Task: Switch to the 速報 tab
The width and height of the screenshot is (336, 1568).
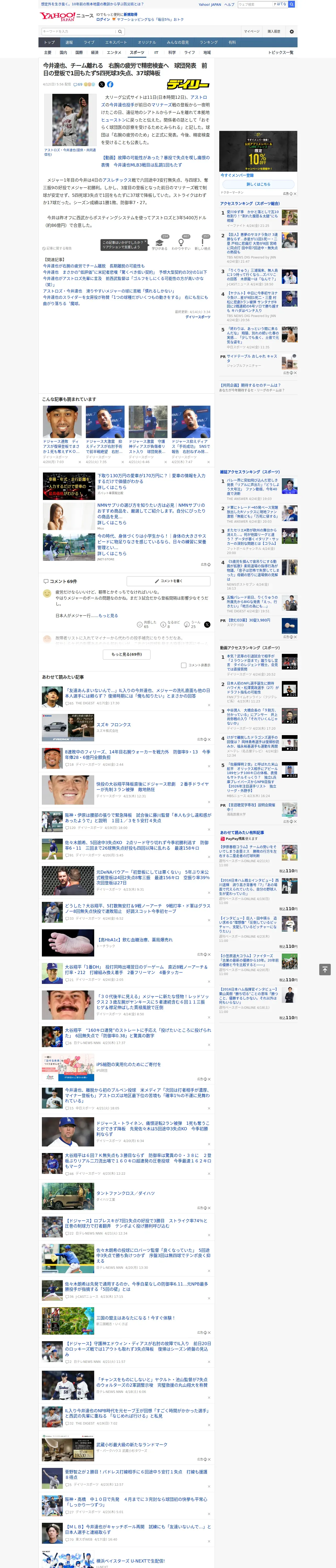Action: click(69, 43)
